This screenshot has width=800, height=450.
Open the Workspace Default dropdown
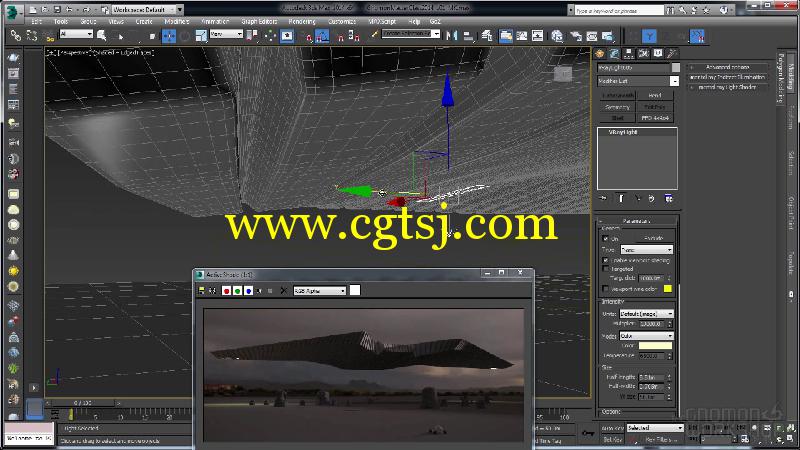[x=147, y=9]
